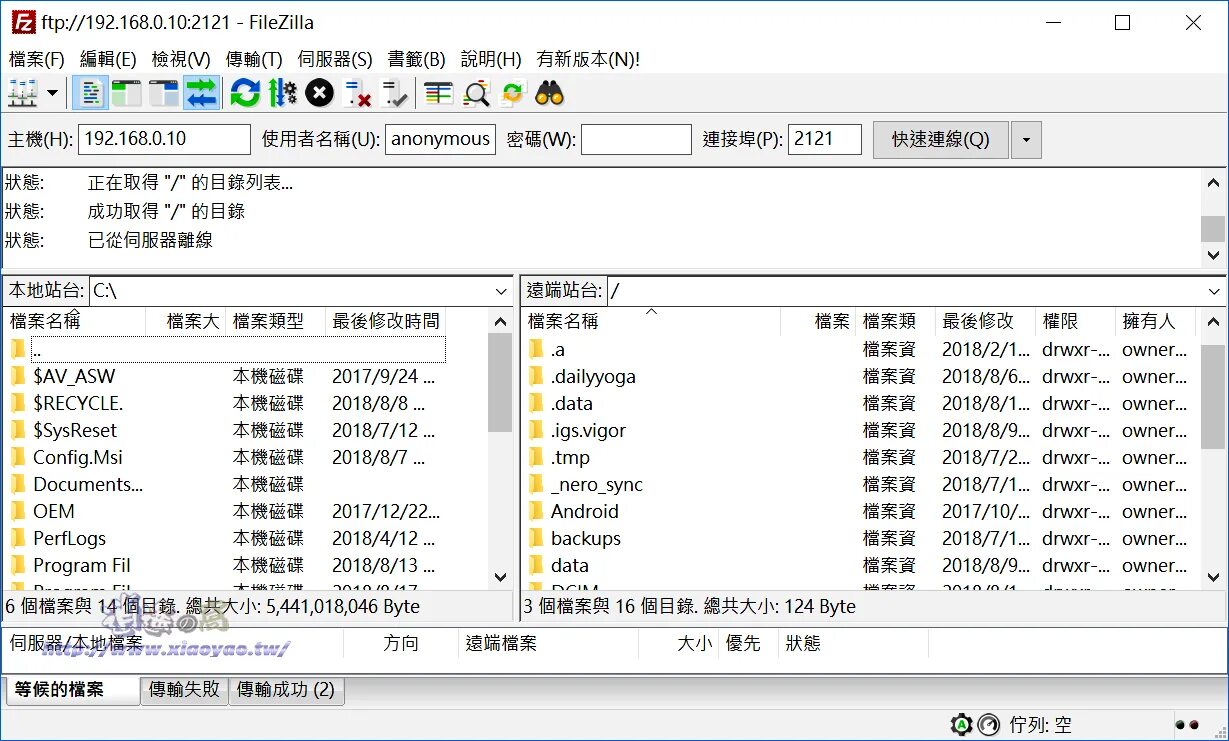1229x741 pixels.
Task: Refresh file and folder lists
Action: (245, 94)
